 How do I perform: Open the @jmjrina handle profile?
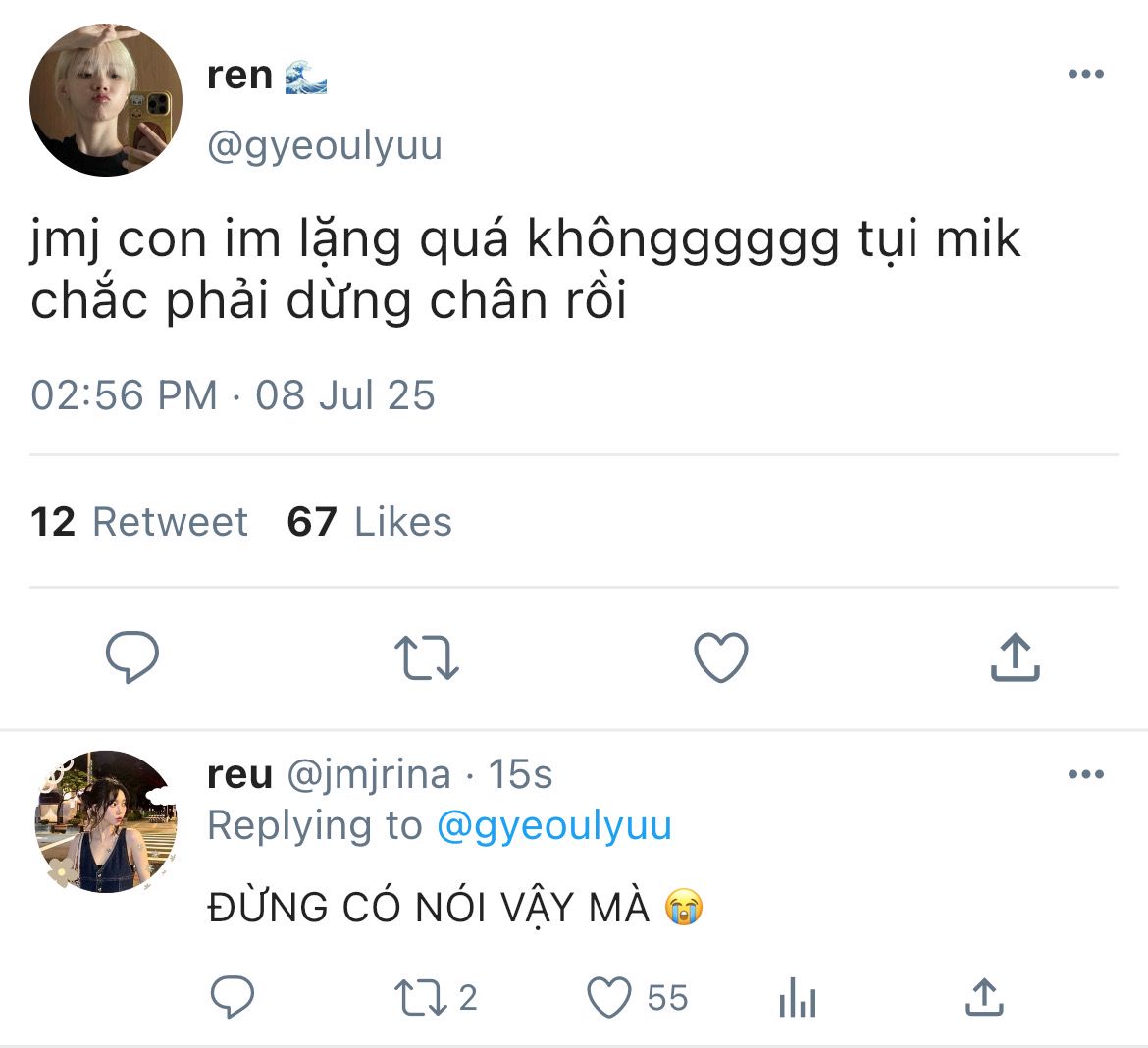click(368, 775)
